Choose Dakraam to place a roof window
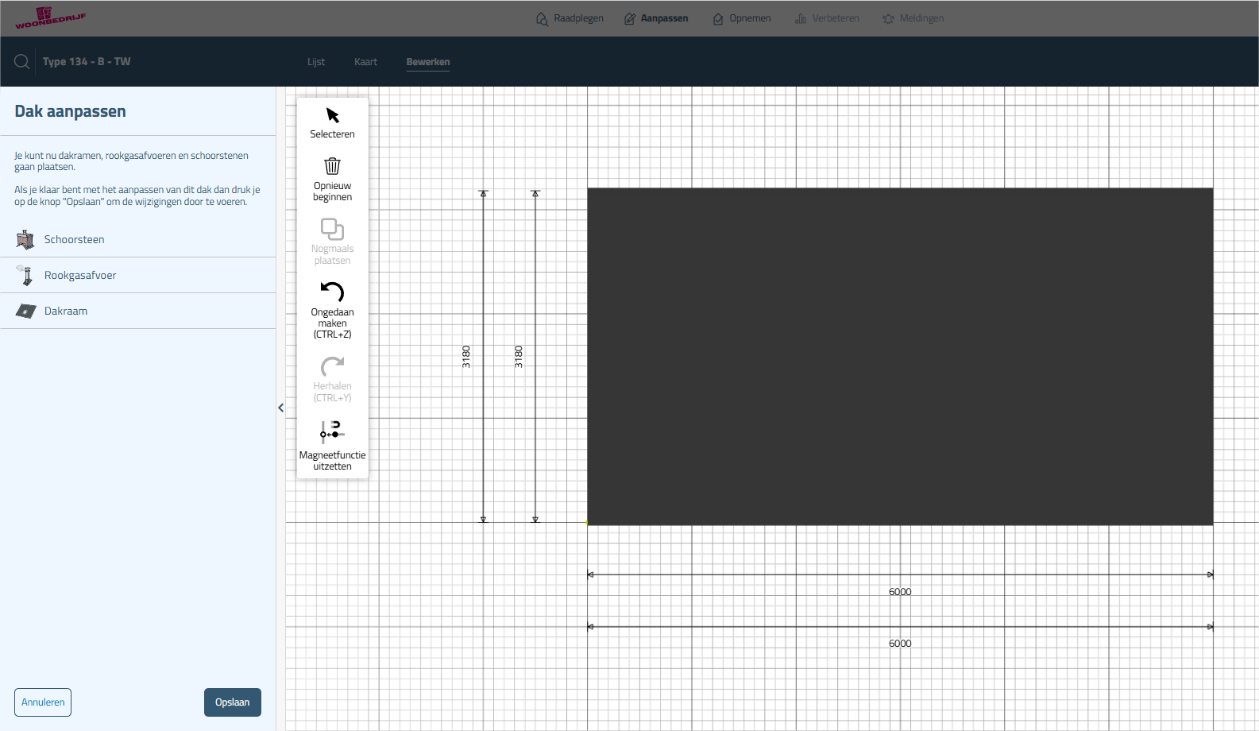The width and height of the screenshot is (1259, 731). click(x=66, y=311)
